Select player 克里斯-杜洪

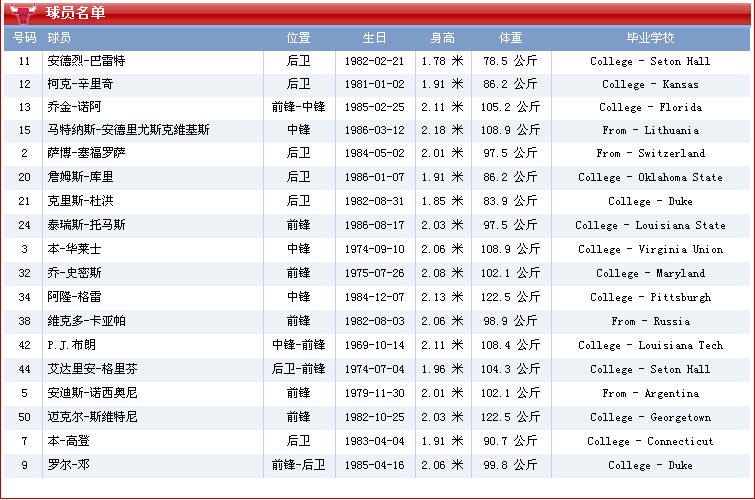(x=80, y=201)
